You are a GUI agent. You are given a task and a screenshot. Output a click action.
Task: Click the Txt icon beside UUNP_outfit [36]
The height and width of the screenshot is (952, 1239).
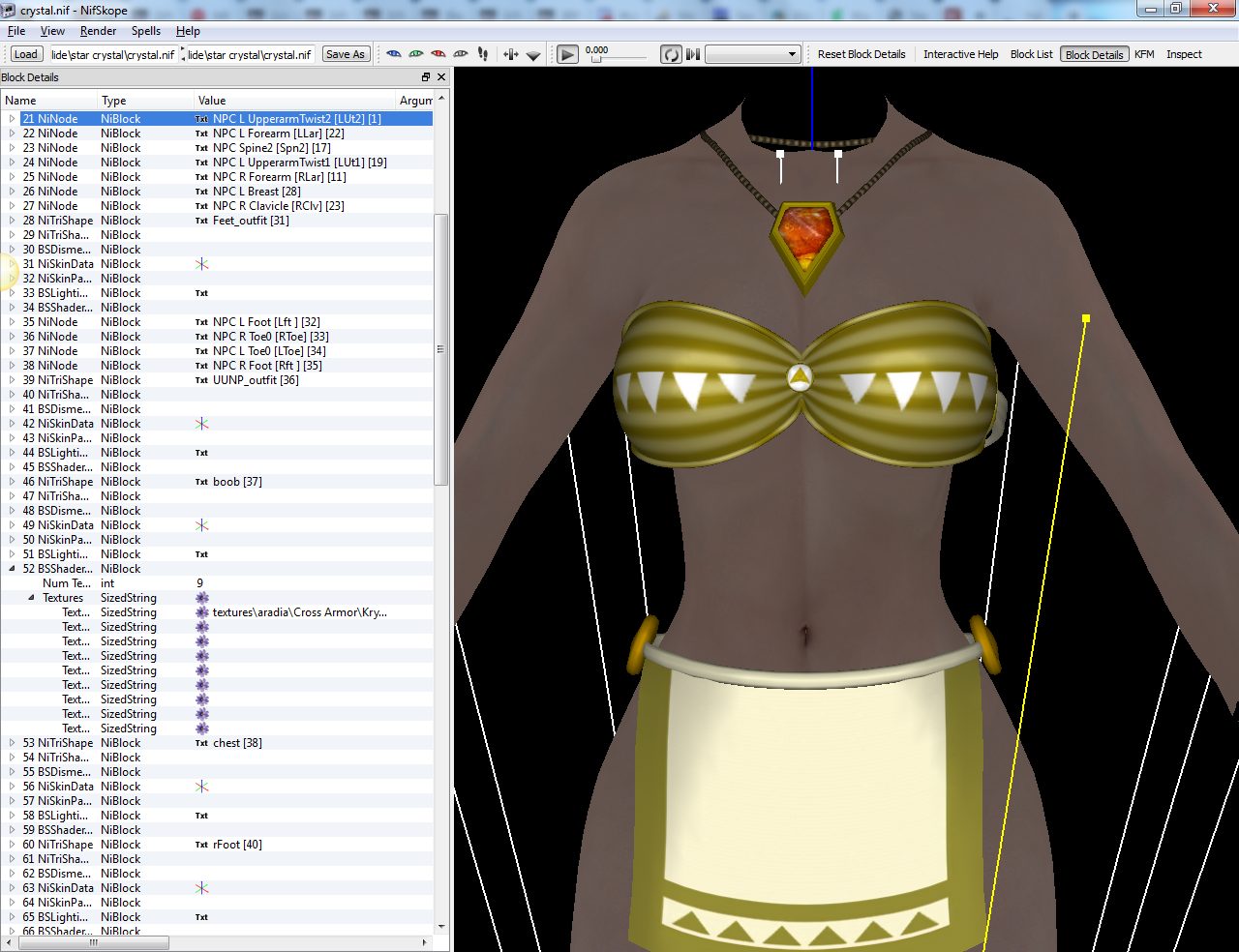pyautogui.click(x=201, y=380)
